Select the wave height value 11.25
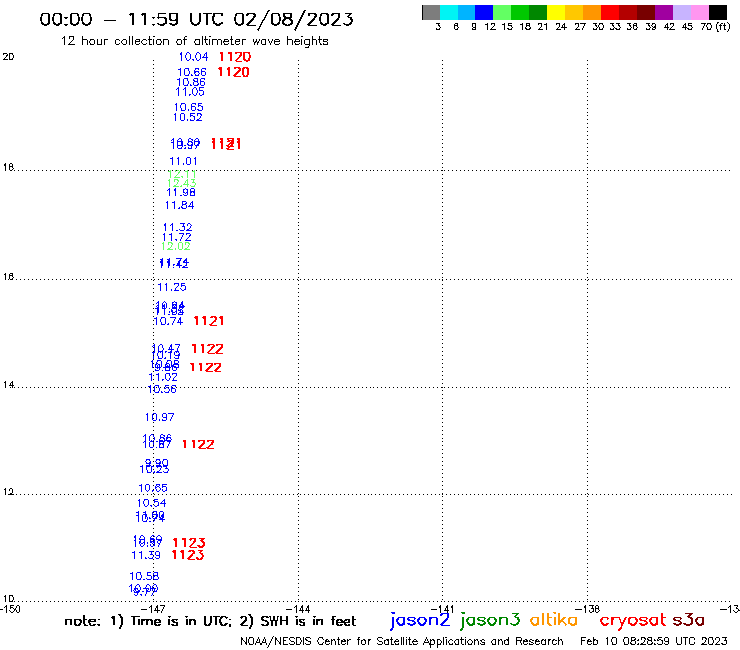Image resolution: width=740 pixels, height=650 pixels. [172, 287]
